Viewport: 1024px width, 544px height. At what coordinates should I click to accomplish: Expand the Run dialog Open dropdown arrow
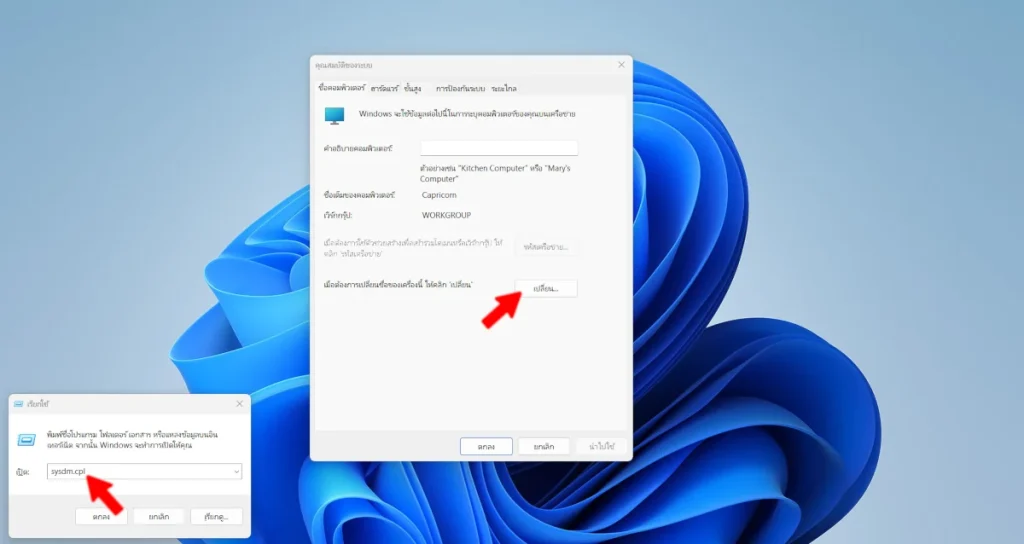click(235, 471)
